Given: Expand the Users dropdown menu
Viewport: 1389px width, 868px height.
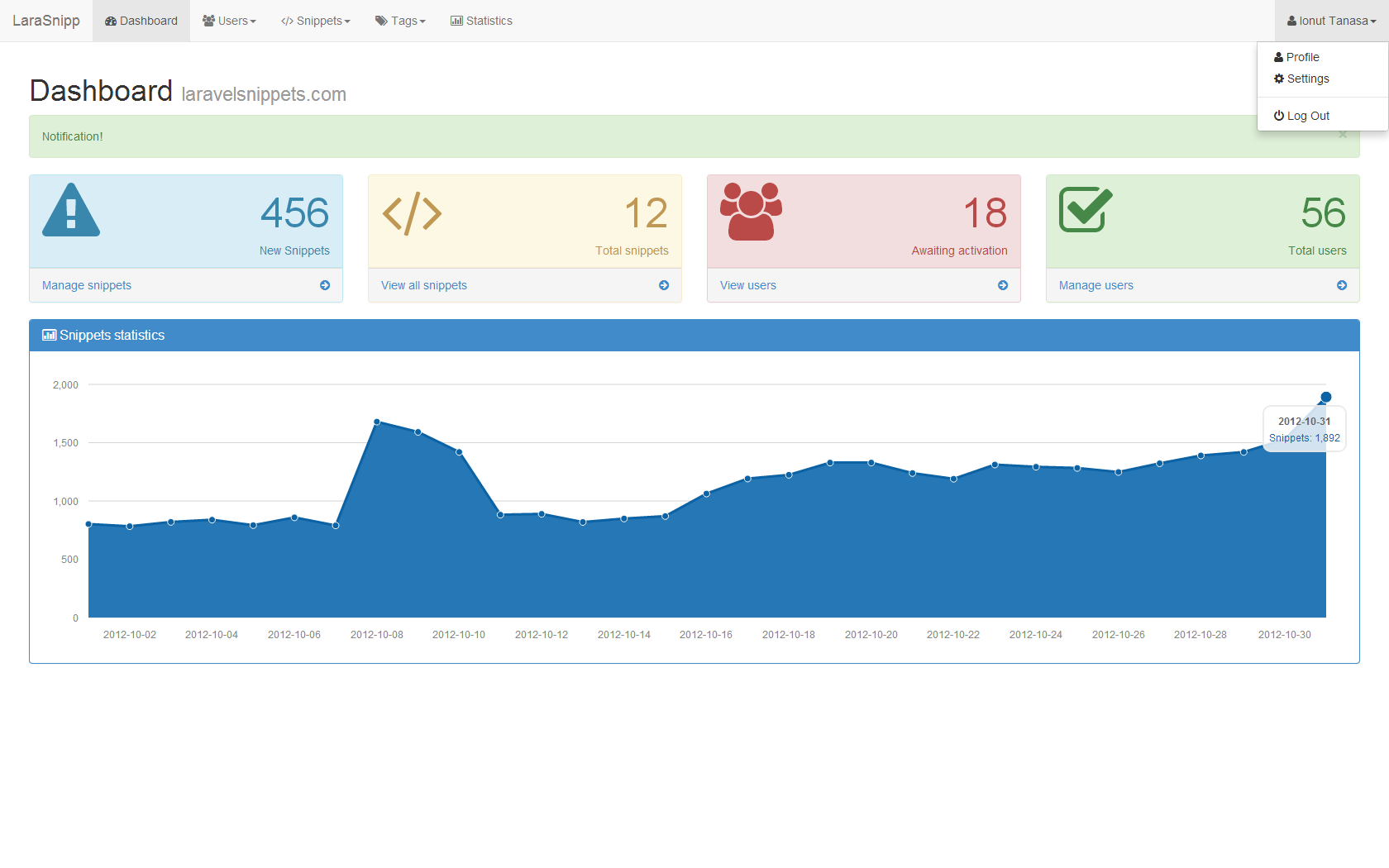Looking at the screenshot, I should (229, 21).
